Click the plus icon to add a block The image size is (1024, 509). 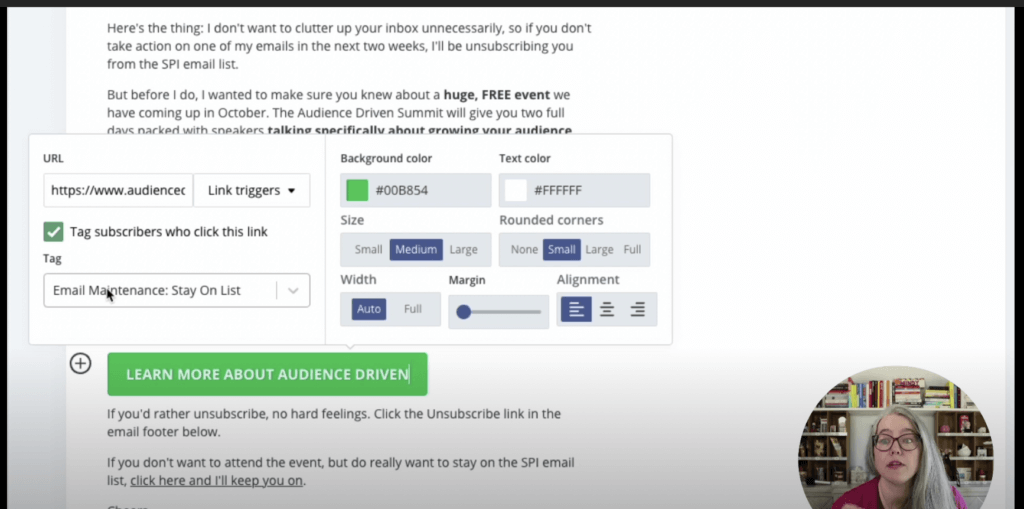coord(80,363)
